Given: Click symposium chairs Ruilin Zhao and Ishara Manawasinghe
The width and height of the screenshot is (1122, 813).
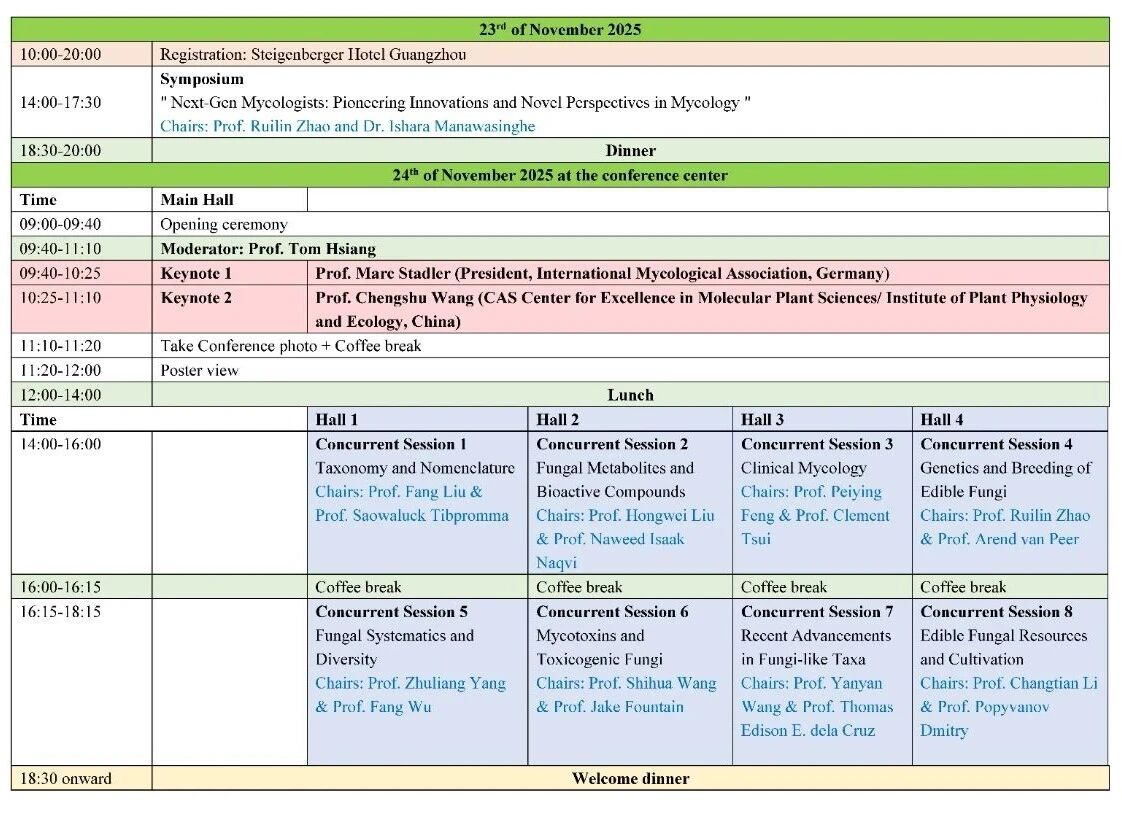Looking at the screenshot, I should [x=347, y=126].
